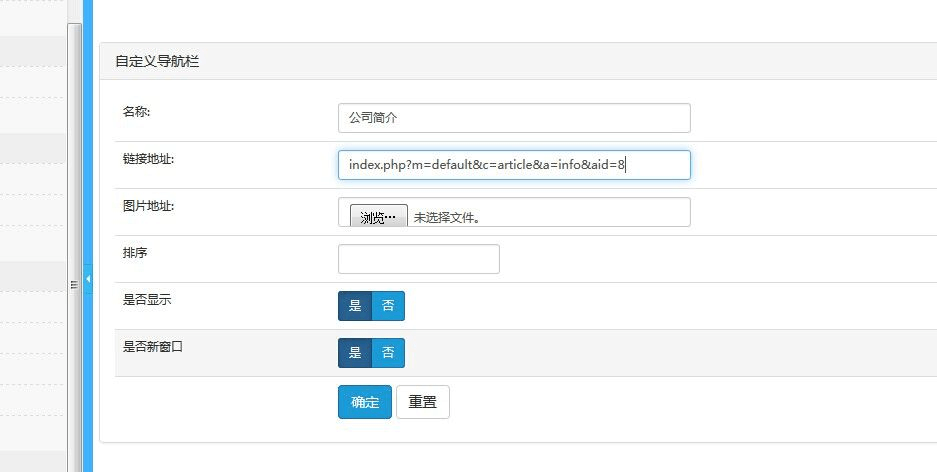Focus the 排序 sort order field
The height and width of the screenshot is (472, 937).
click(x=418, y=259)
